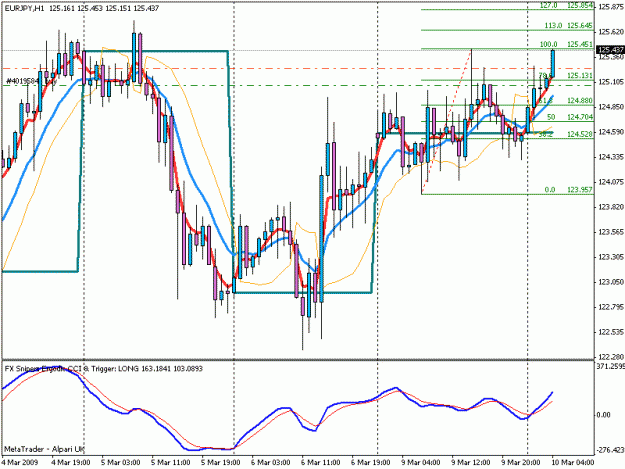Screen dimensions: 625x469
Task: Click time axis label 6 Mar 19:00
Action: 371,463
